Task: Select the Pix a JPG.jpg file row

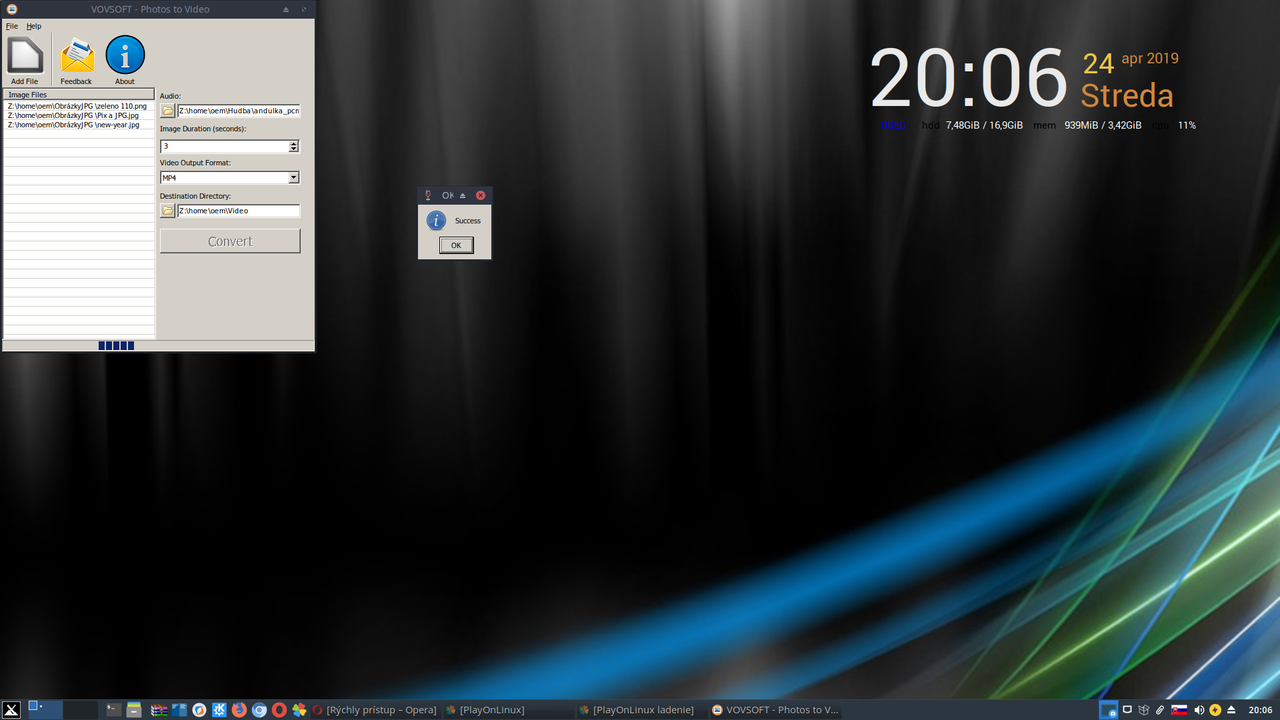Action: [x=79, y=115]
